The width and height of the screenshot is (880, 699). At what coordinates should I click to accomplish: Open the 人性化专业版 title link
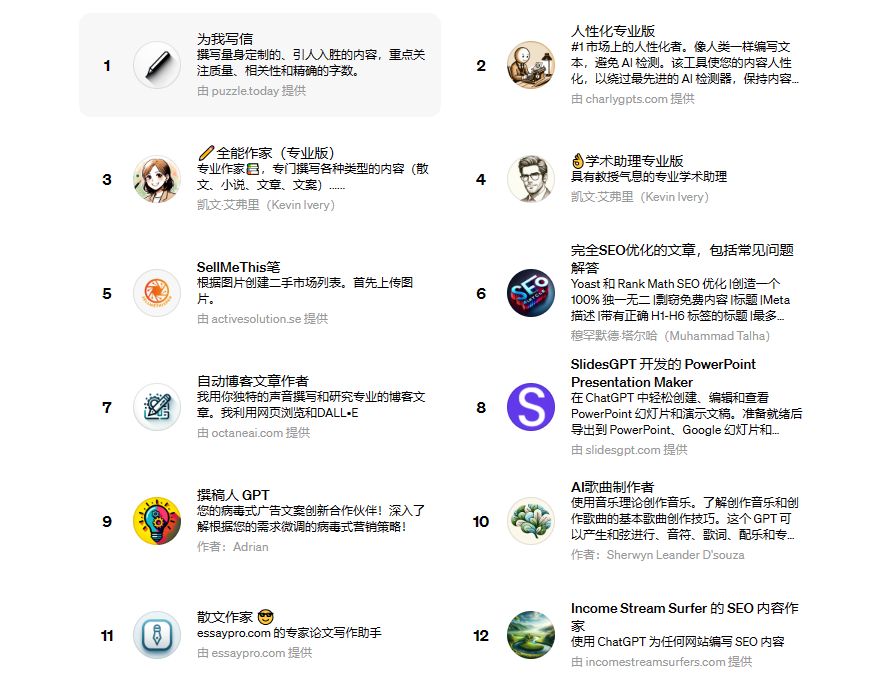(613, 31)
